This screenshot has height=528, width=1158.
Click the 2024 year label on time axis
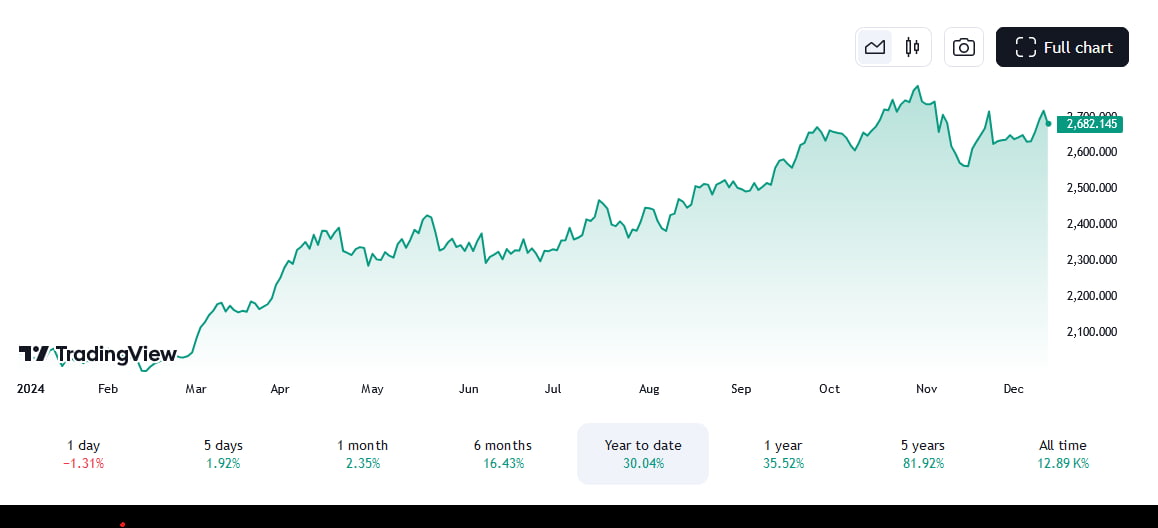pos(31,389)
